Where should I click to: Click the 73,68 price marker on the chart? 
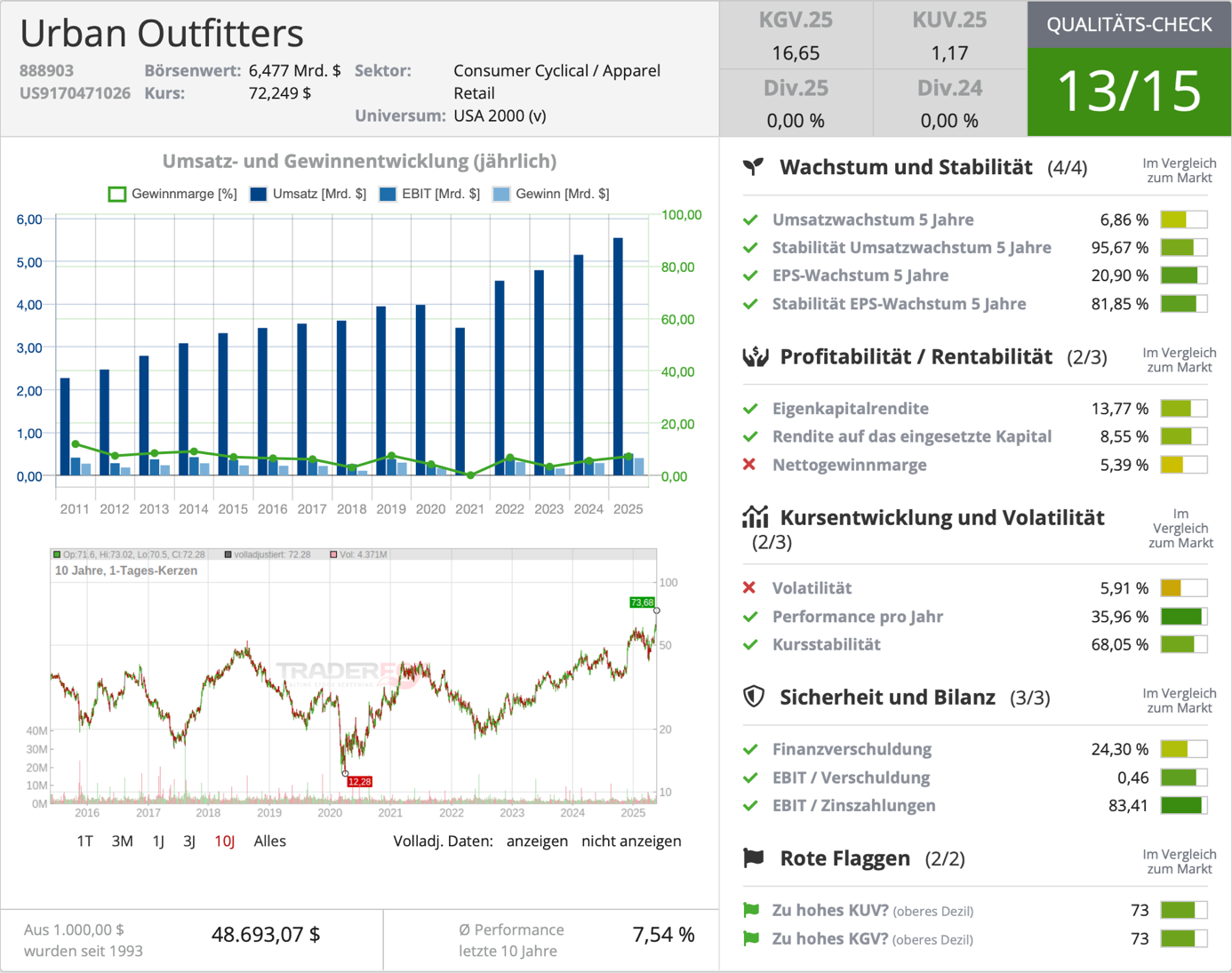642,602
